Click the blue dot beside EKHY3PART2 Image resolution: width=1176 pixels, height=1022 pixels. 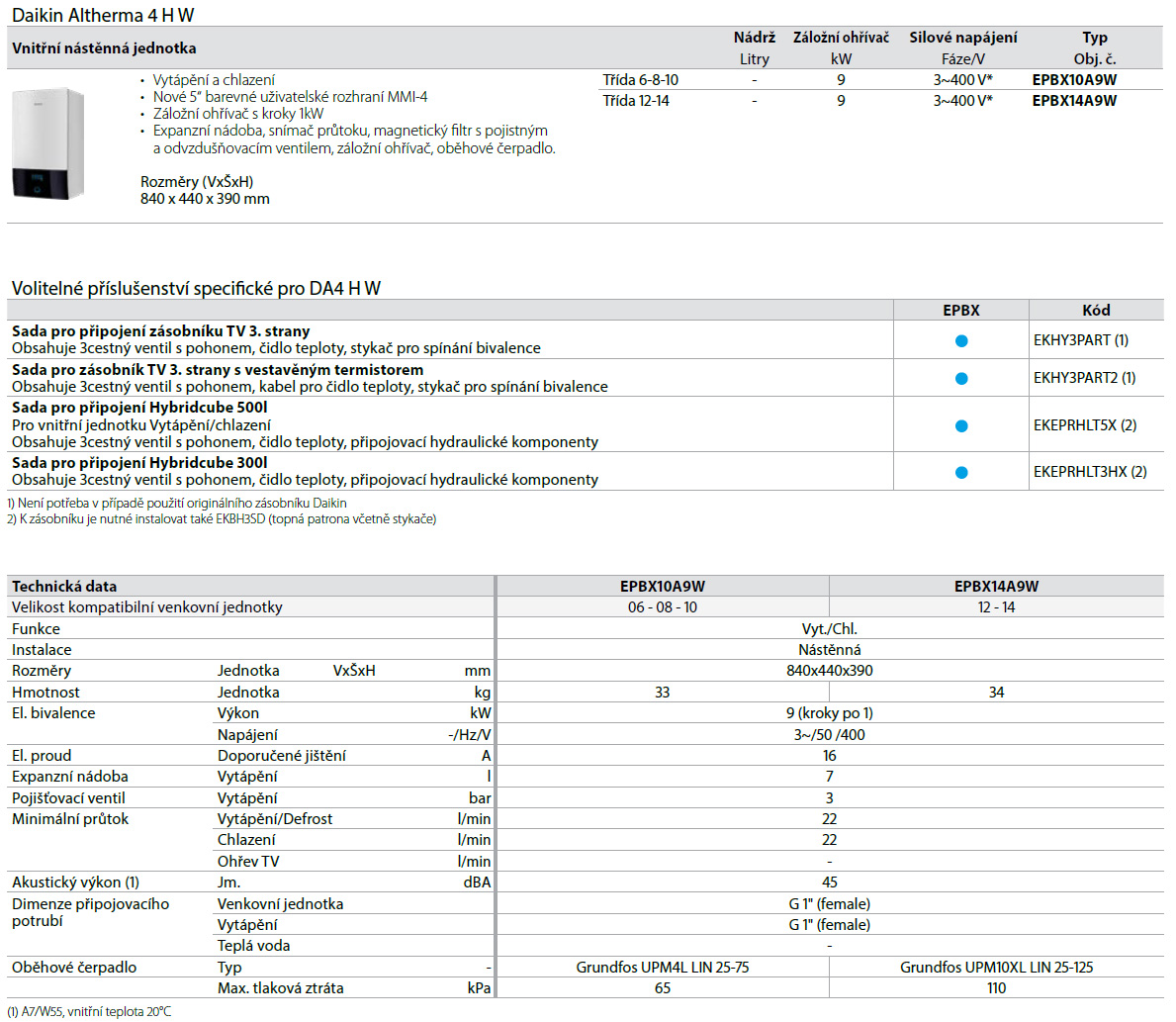[x=960, y=378]
